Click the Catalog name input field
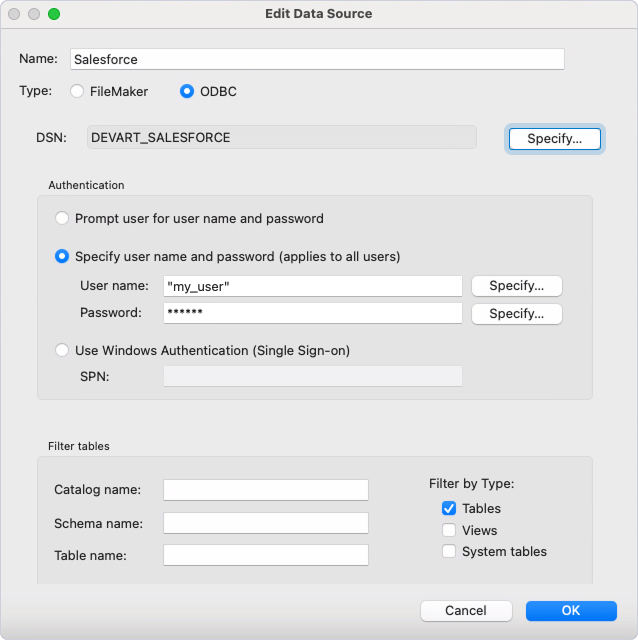The height and width of the screenshot is (640, 638). click(266, 490)
